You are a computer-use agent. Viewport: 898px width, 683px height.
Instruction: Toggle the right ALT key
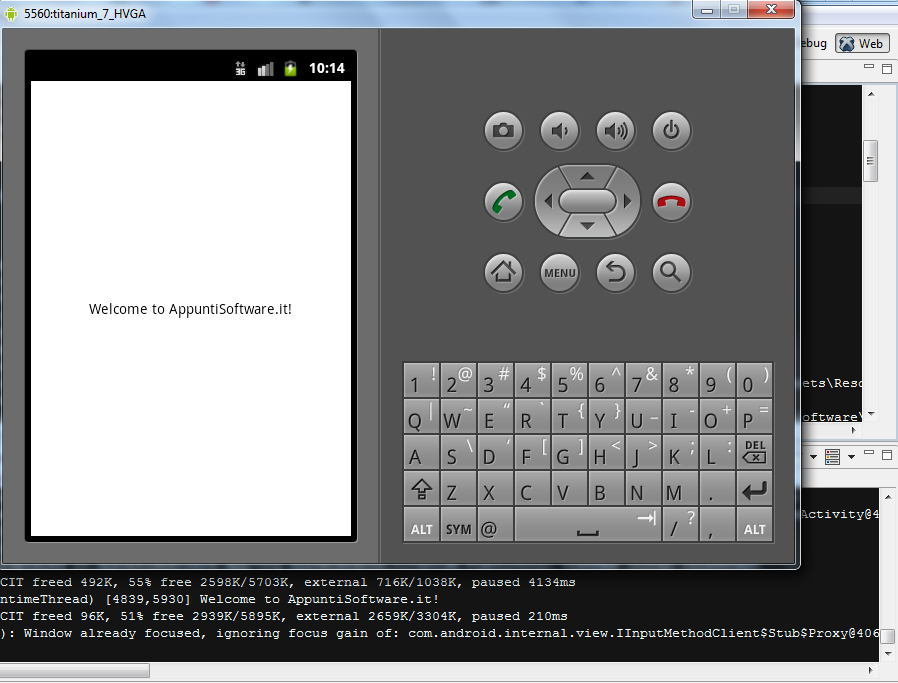point(754,524)
